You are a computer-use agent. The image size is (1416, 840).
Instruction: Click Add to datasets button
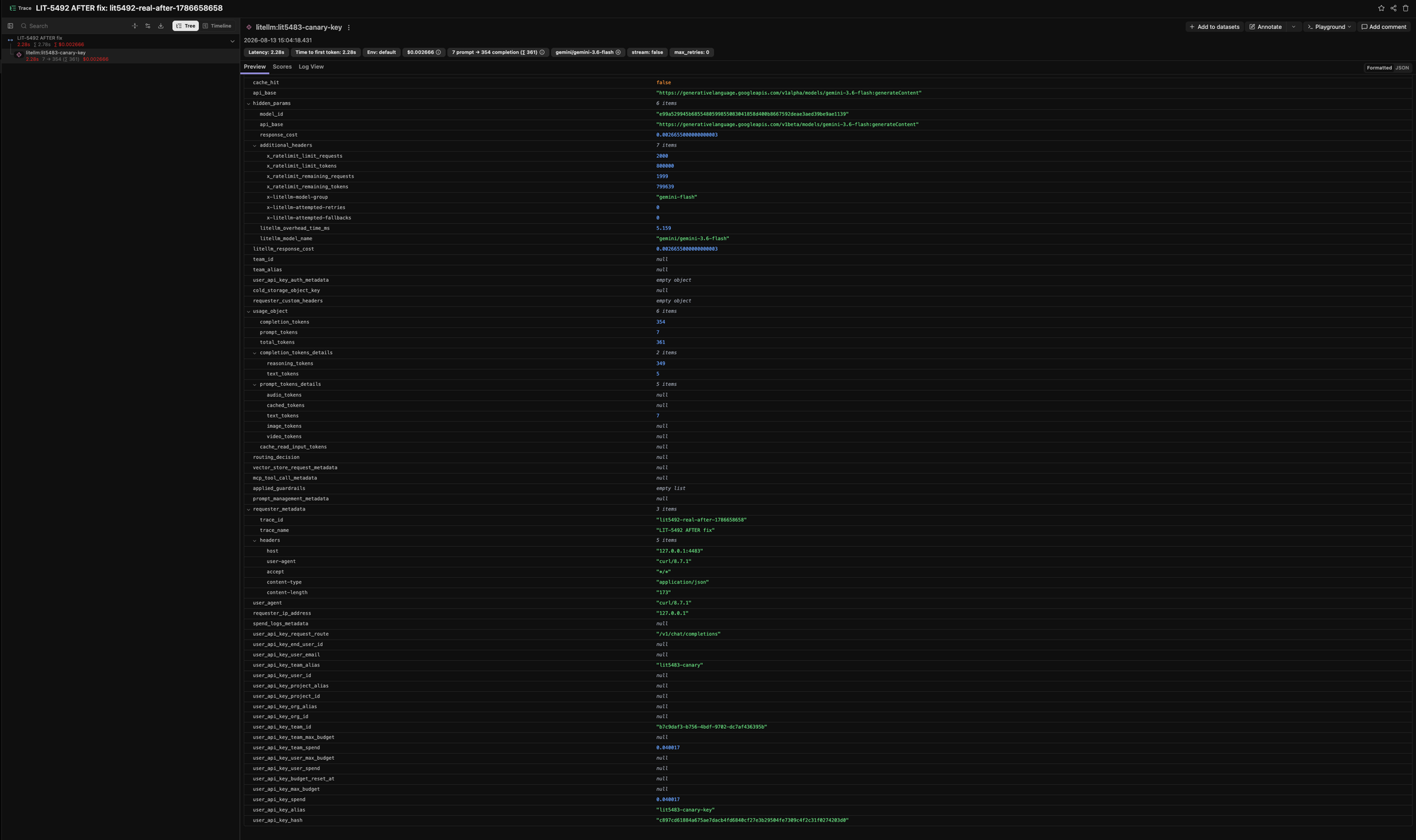(1214, 27)
